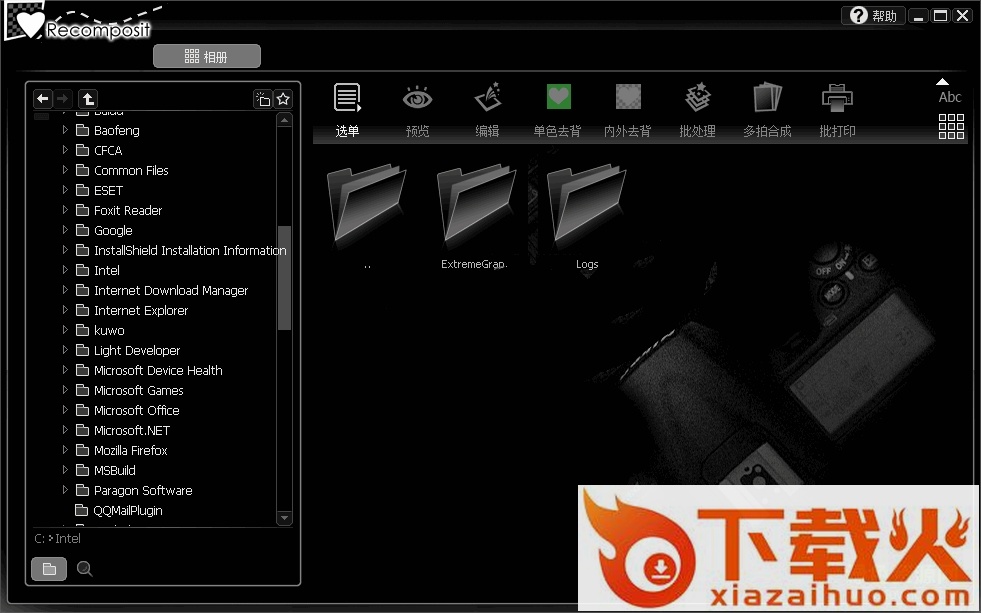The height and width of the screenshot is (613, 981).
Task: Select the 多拍合成 multi-shot compositing icon
Action: [x=767, y=98]
